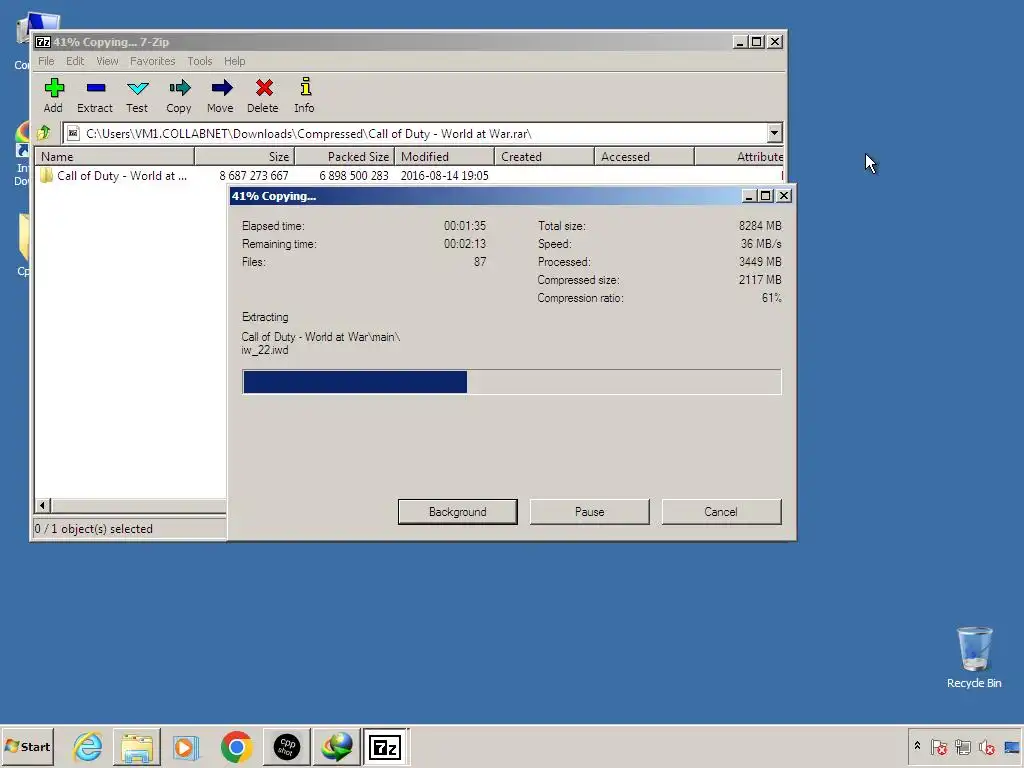The image size is (1024, 768).
Task: Sort by the Created column header
Action: [545, 157]
